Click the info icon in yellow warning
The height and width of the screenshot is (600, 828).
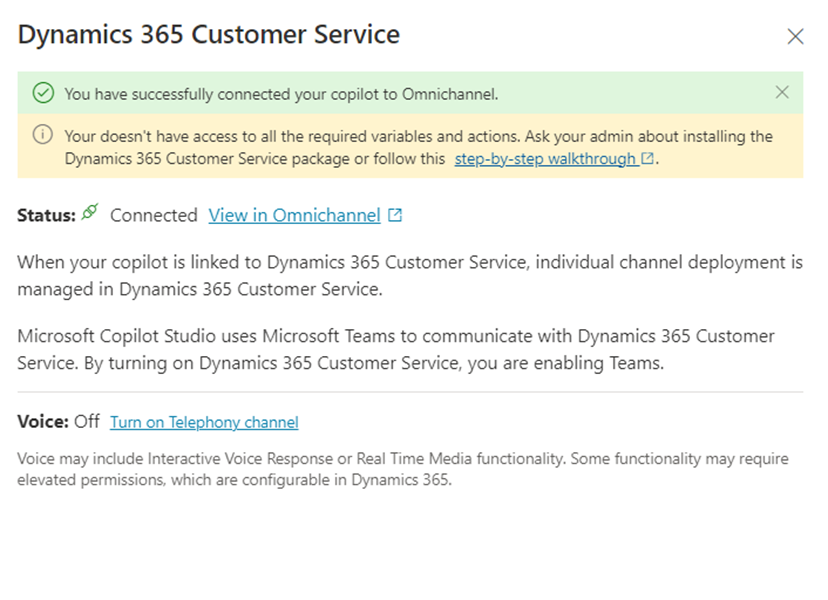point(42,135)
